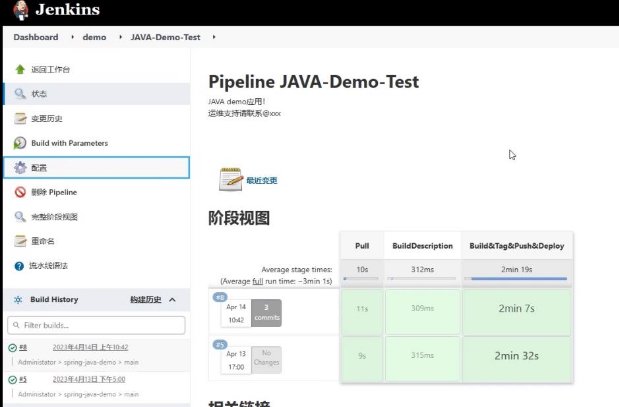Click the 309ms BuildDescription stage cell
This screenshot has width=619, height=407.
pos(422,312)
